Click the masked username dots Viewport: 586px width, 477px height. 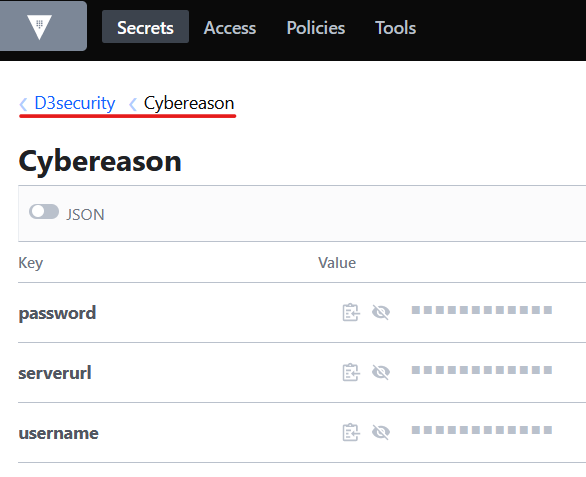pos(482,430)
